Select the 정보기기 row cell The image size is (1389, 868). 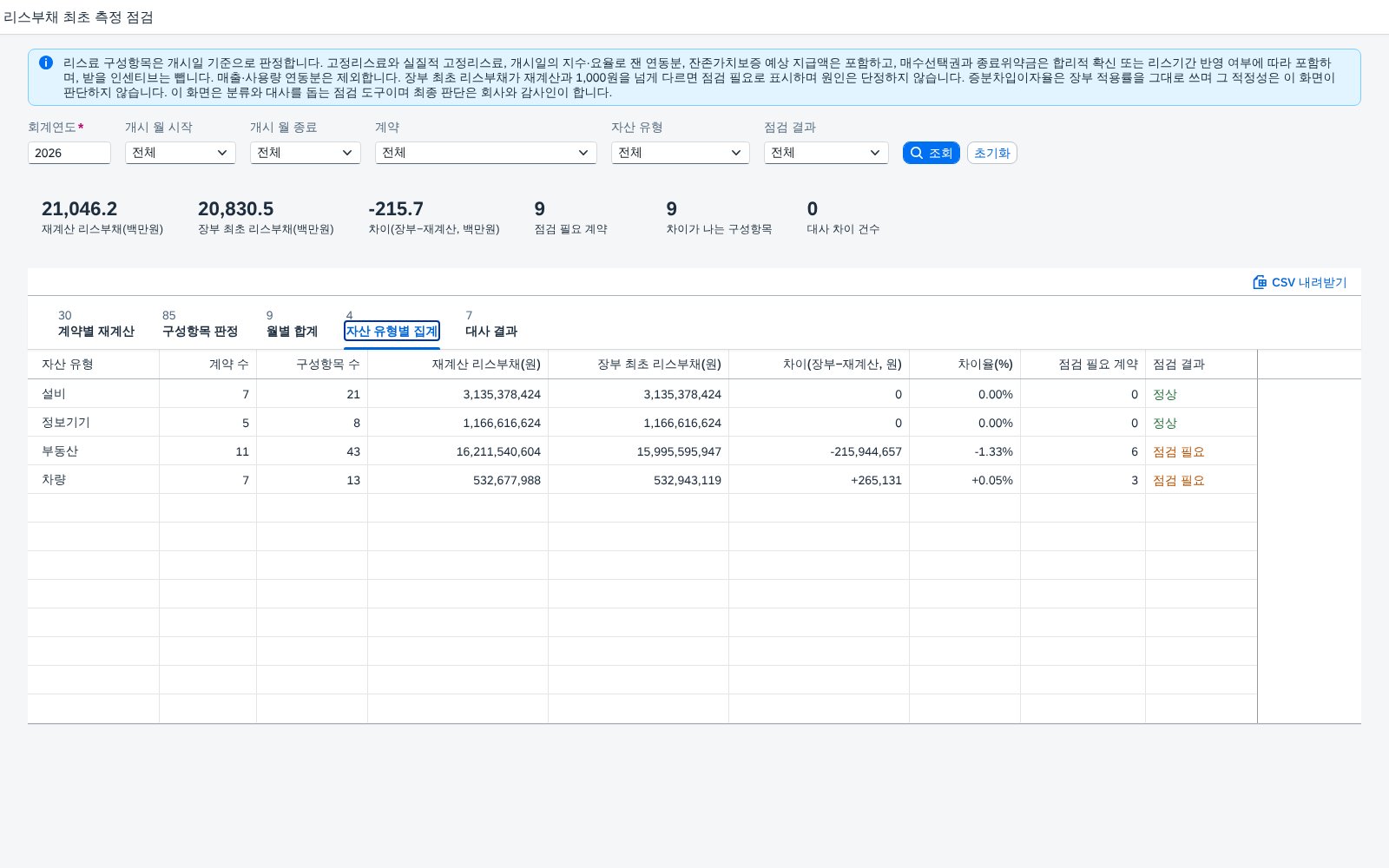click(94, 423)
